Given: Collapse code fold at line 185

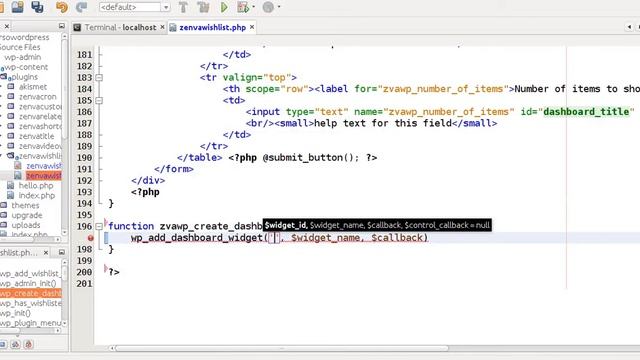Looking at the screenshot, I should 99,100.
